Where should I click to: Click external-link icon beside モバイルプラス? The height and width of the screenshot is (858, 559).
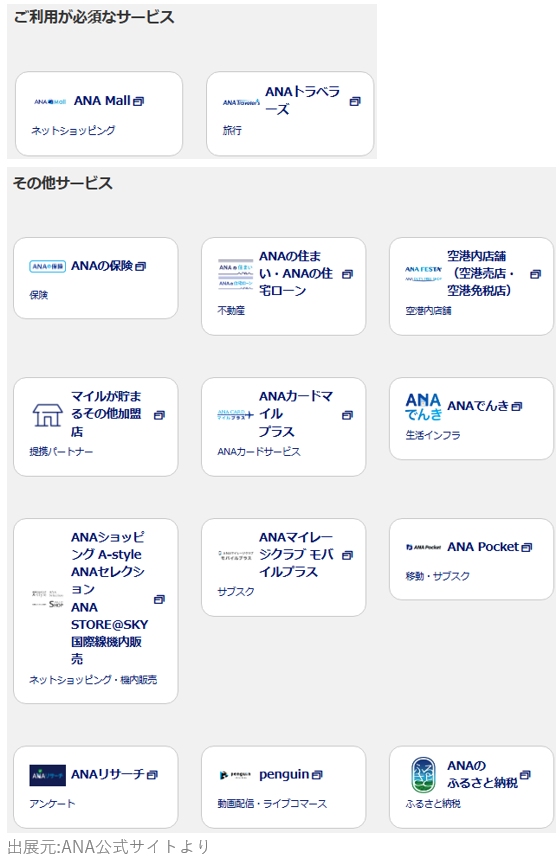(347, 555)
